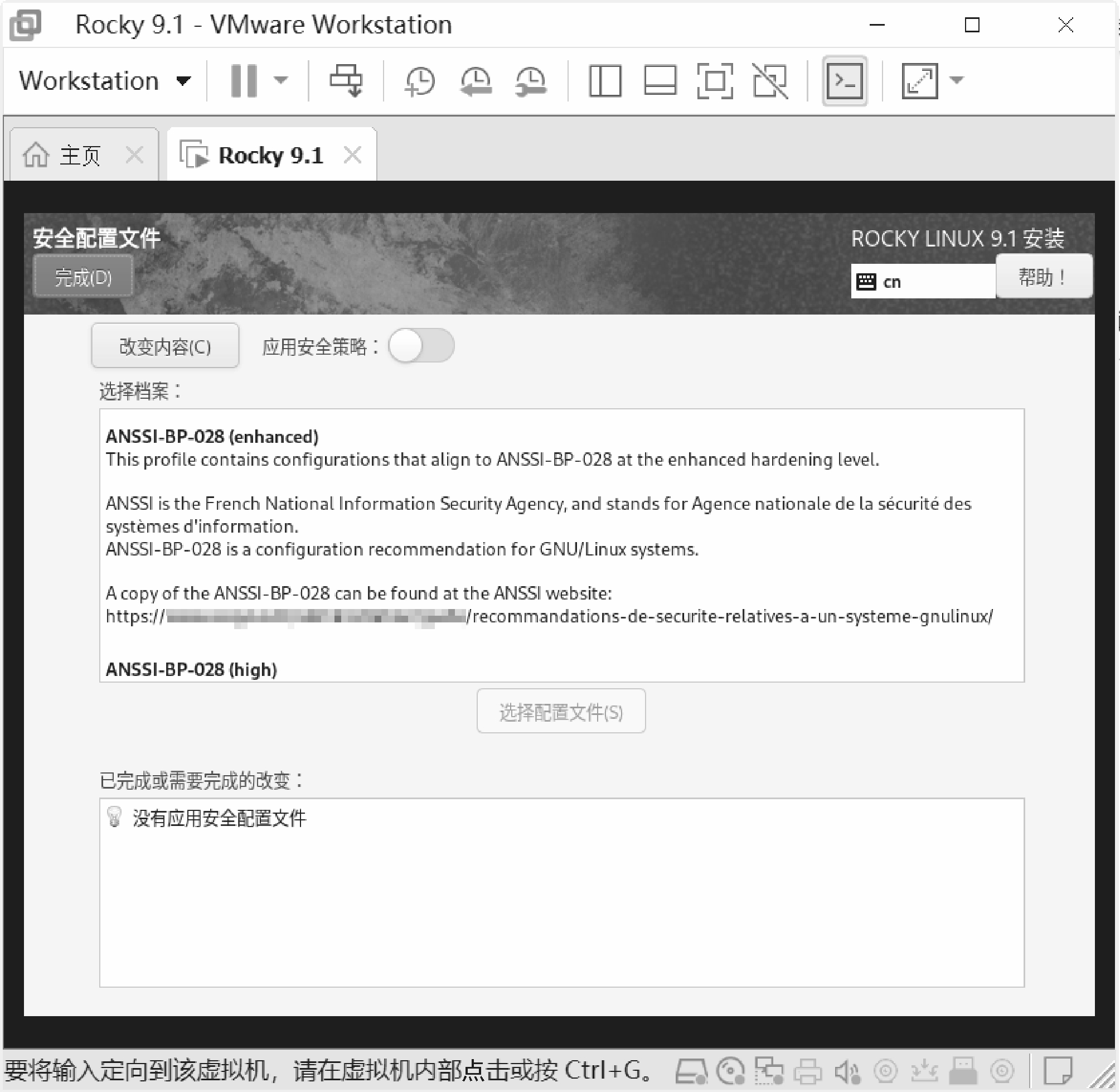Show or hide the library sidebar
The width and height of the screenshot is (1120, 1092).
point(605,81)
